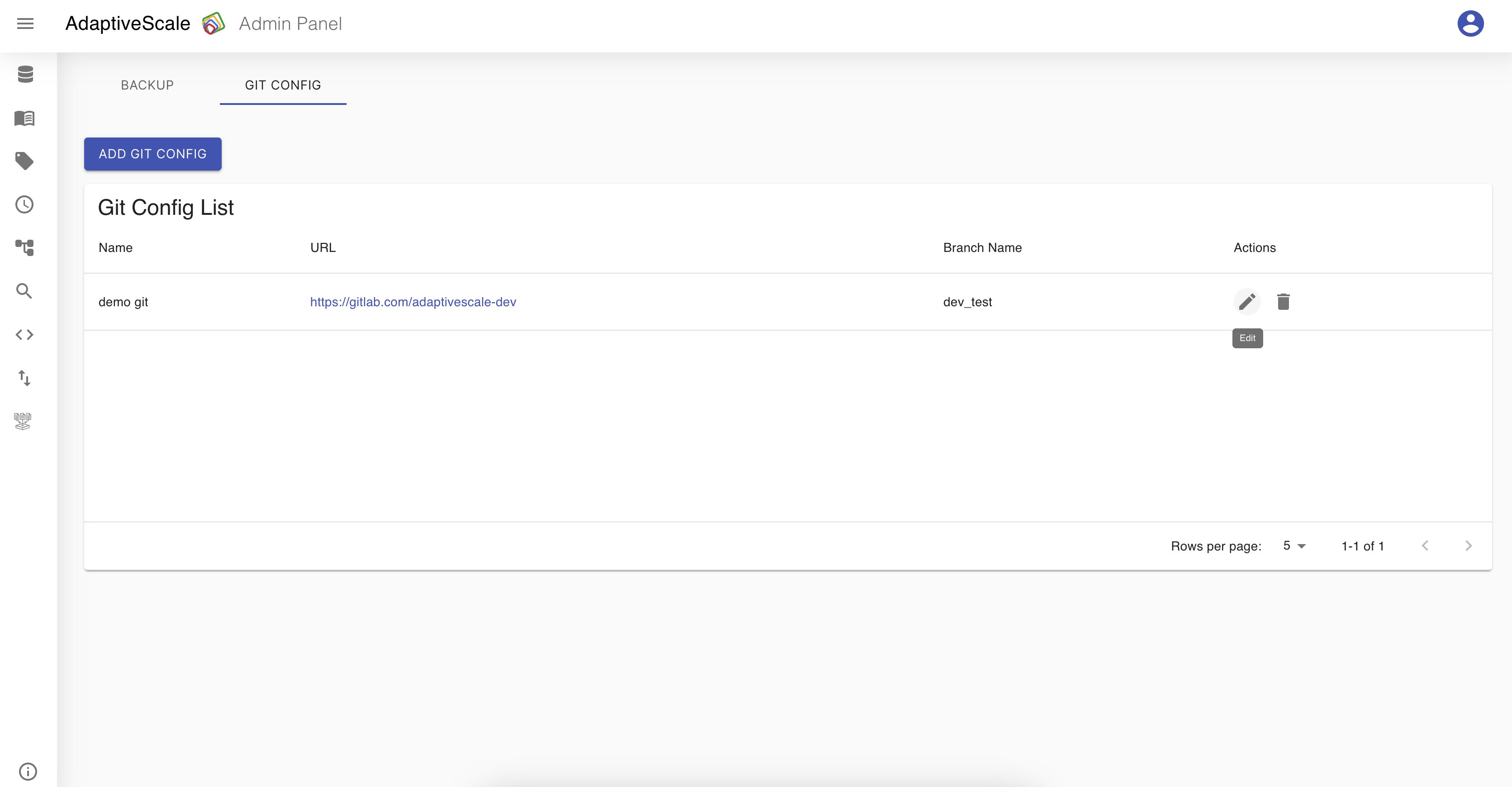Open the code brackets sidebar icon

(24, 335)
